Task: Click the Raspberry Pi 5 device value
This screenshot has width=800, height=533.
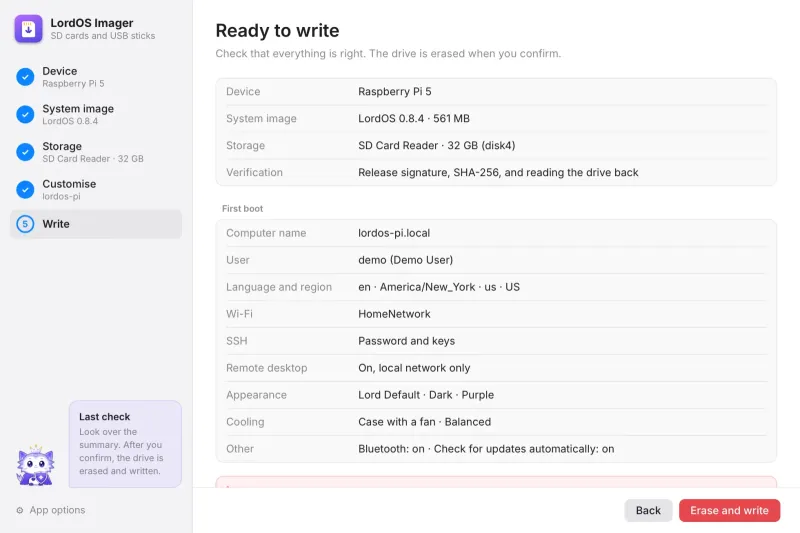Action: pyautogui.click(x=394, y=91)
